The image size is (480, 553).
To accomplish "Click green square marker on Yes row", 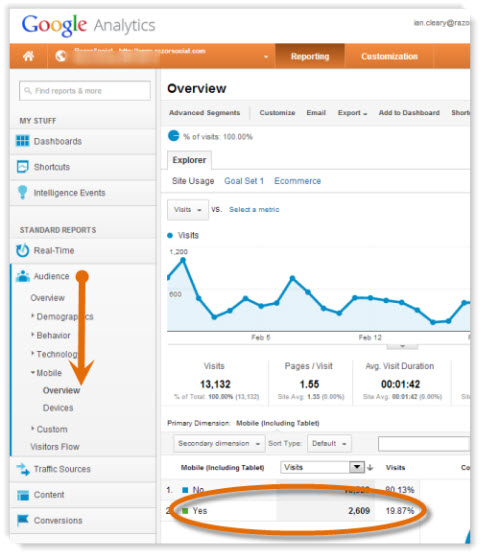I will (185, 510).
